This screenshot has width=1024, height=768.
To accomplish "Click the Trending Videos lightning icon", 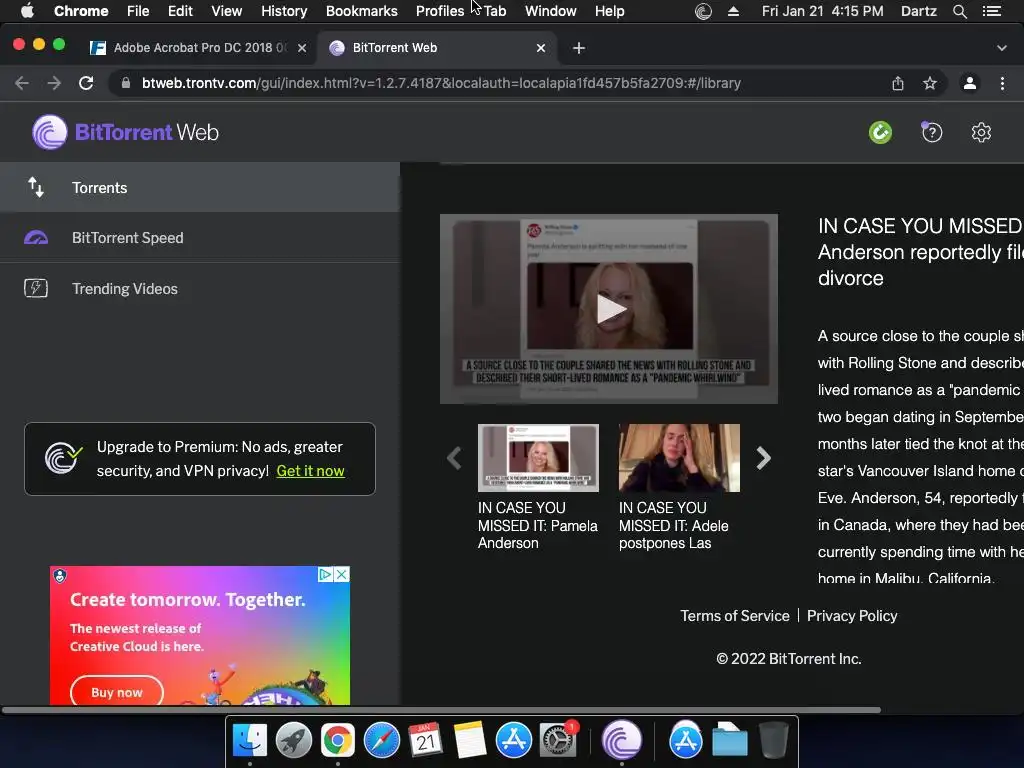I will (x=36, y=288).
